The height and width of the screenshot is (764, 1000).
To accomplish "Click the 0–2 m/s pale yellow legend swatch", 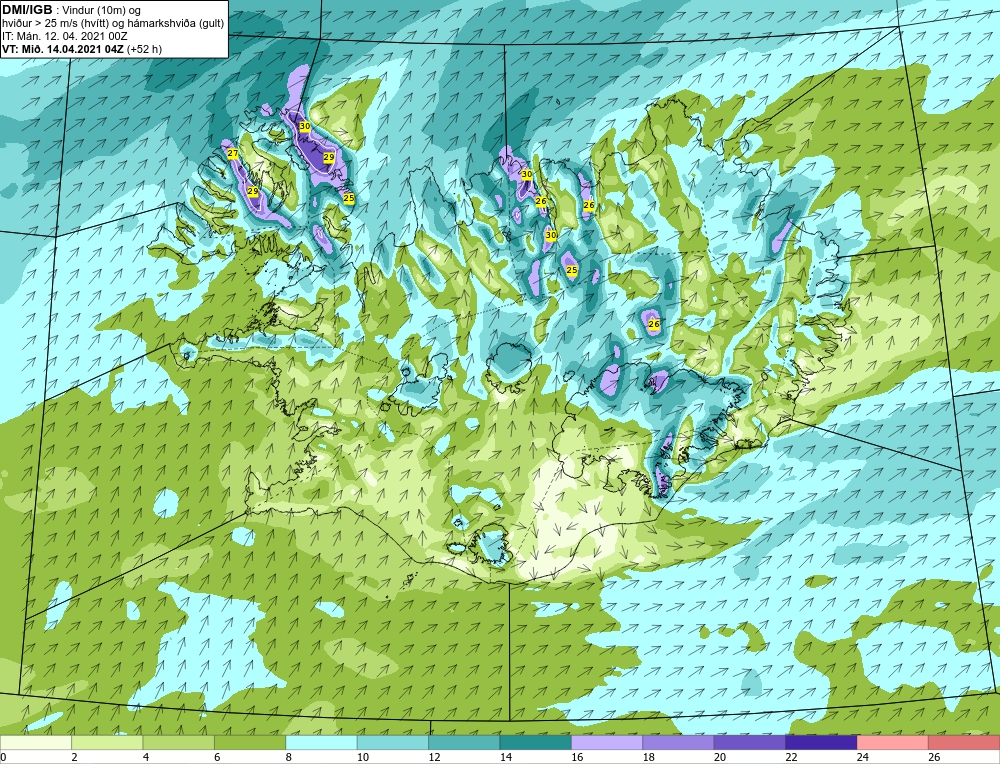I will (36, 743).
